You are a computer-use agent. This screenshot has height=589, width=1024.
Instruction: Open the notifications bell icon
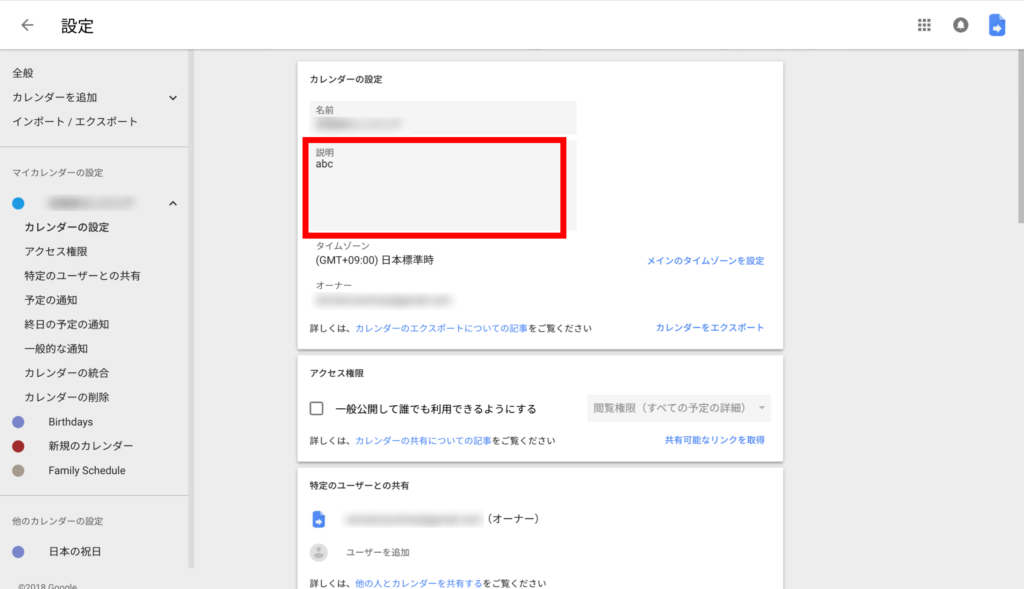960,26
